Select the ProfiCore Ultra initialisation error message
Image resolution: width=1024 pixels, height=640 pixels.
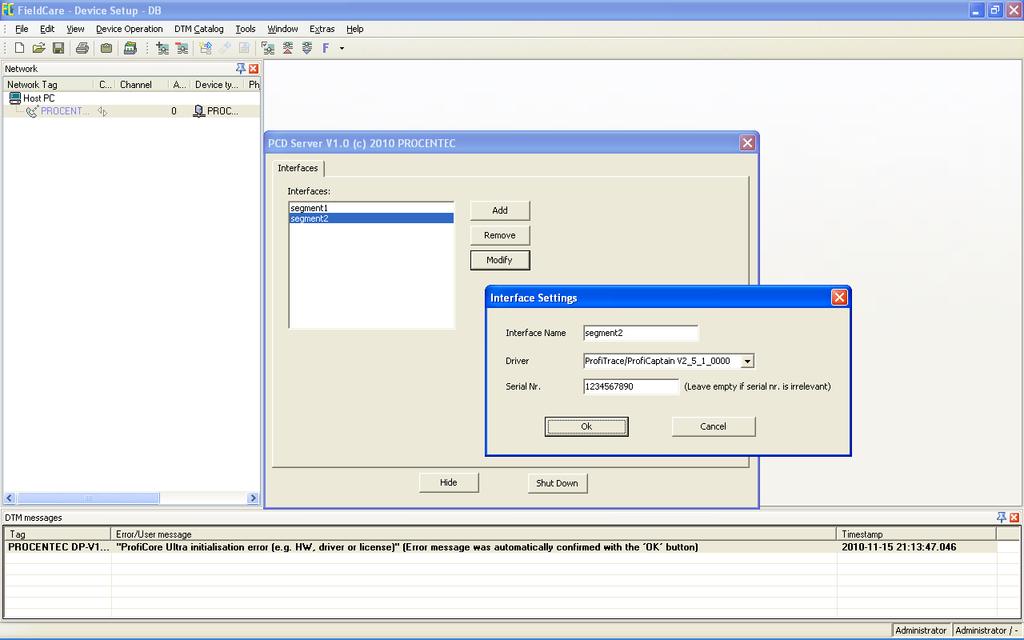474,547
